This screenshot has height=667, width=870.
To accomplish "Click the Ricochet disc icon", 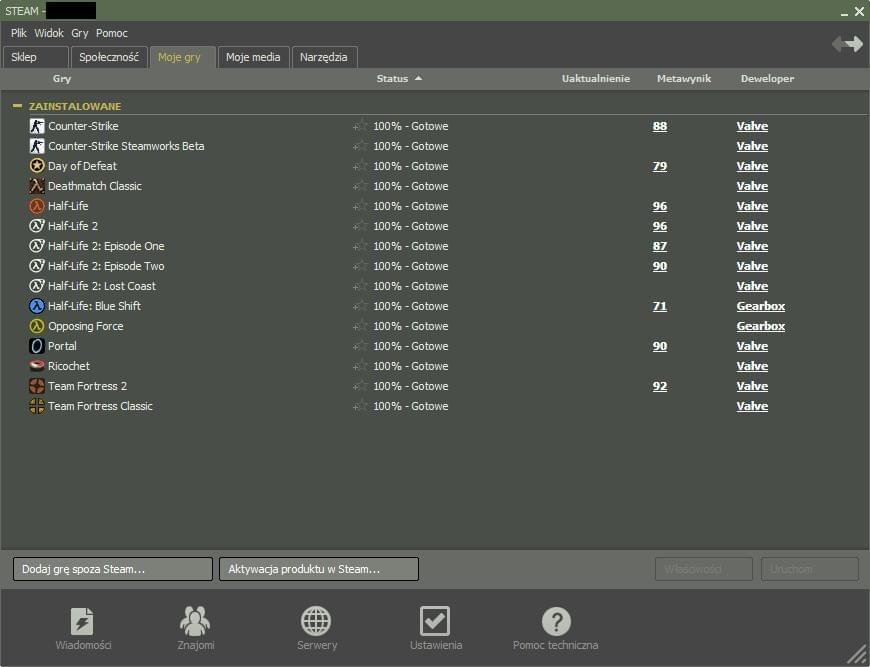I will (x=37, y=366).
